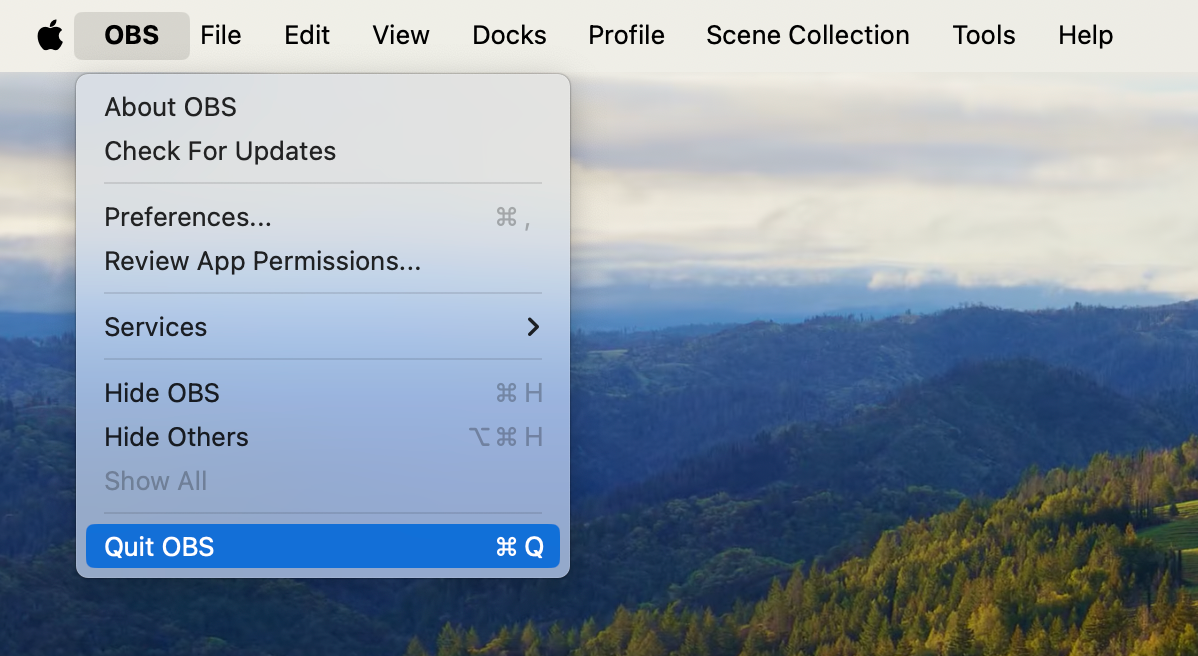Open the Edit menu
Viewport: 1198px width, 656px height.
coord(307,35)
